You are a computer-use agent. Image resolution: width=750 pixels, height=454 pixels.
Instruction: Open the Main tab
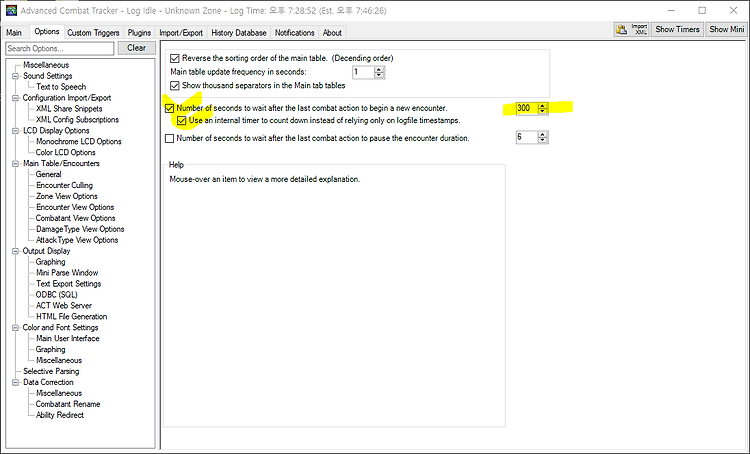(14, 33)
